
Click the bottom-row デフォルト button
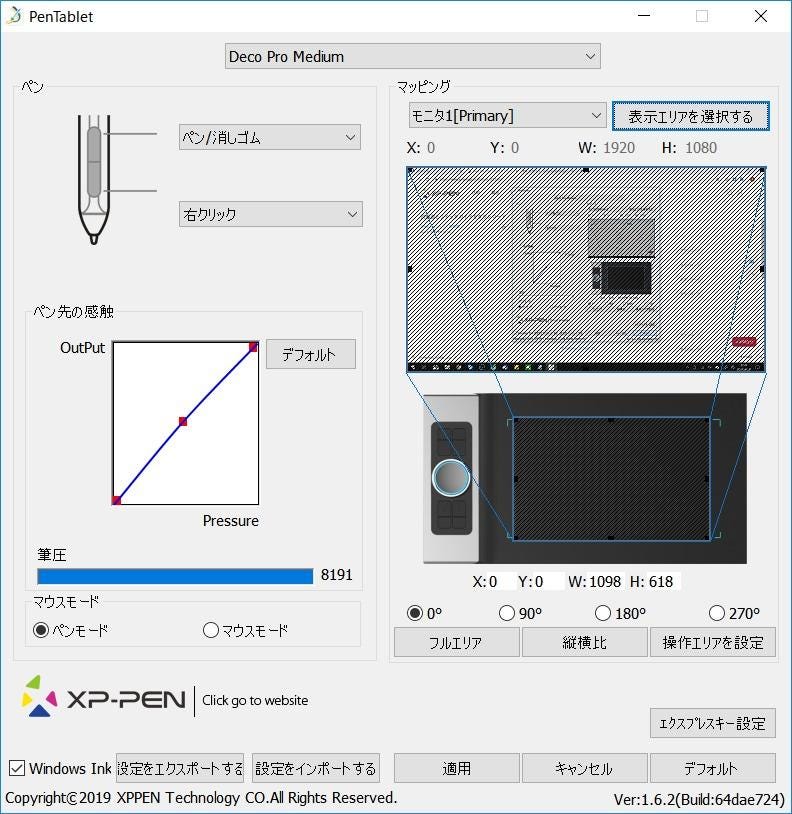pyautogui.click(x=713, y=768)
